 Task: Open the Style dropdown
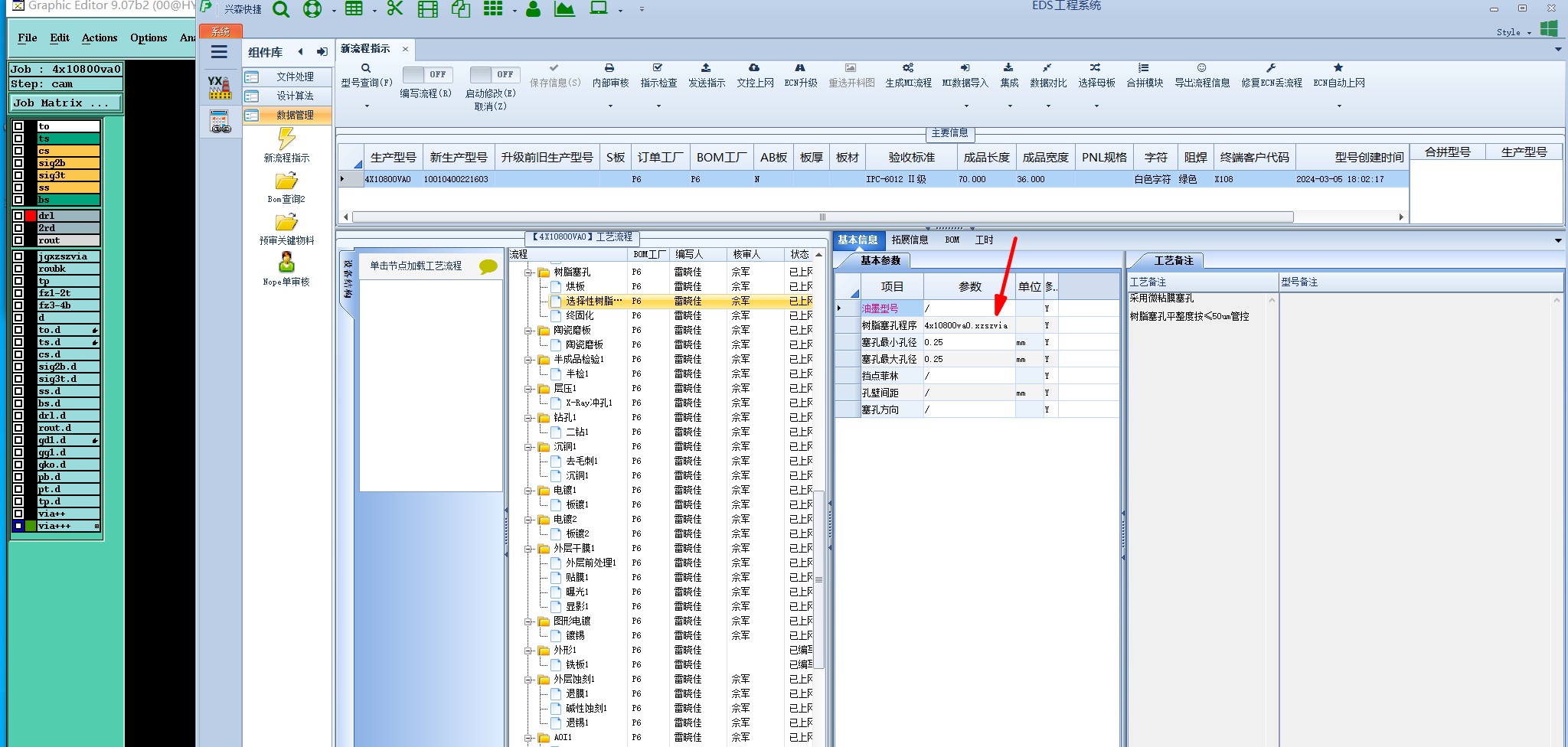tap(1514, 32)
